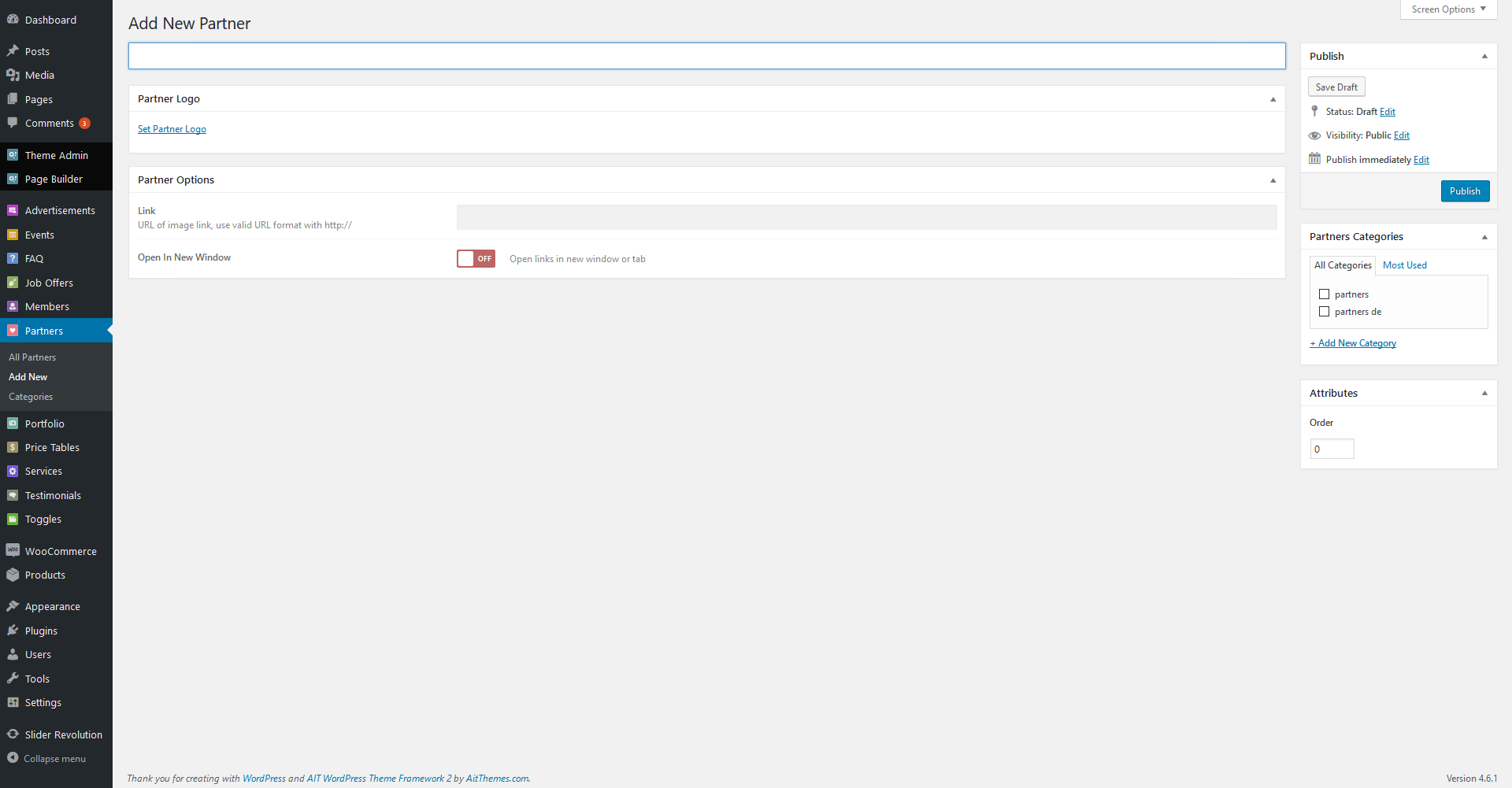Select Add New submenu item
The width and height of the screenshot is (1512, 788).
pyautogui.click(x=28, y=377)
